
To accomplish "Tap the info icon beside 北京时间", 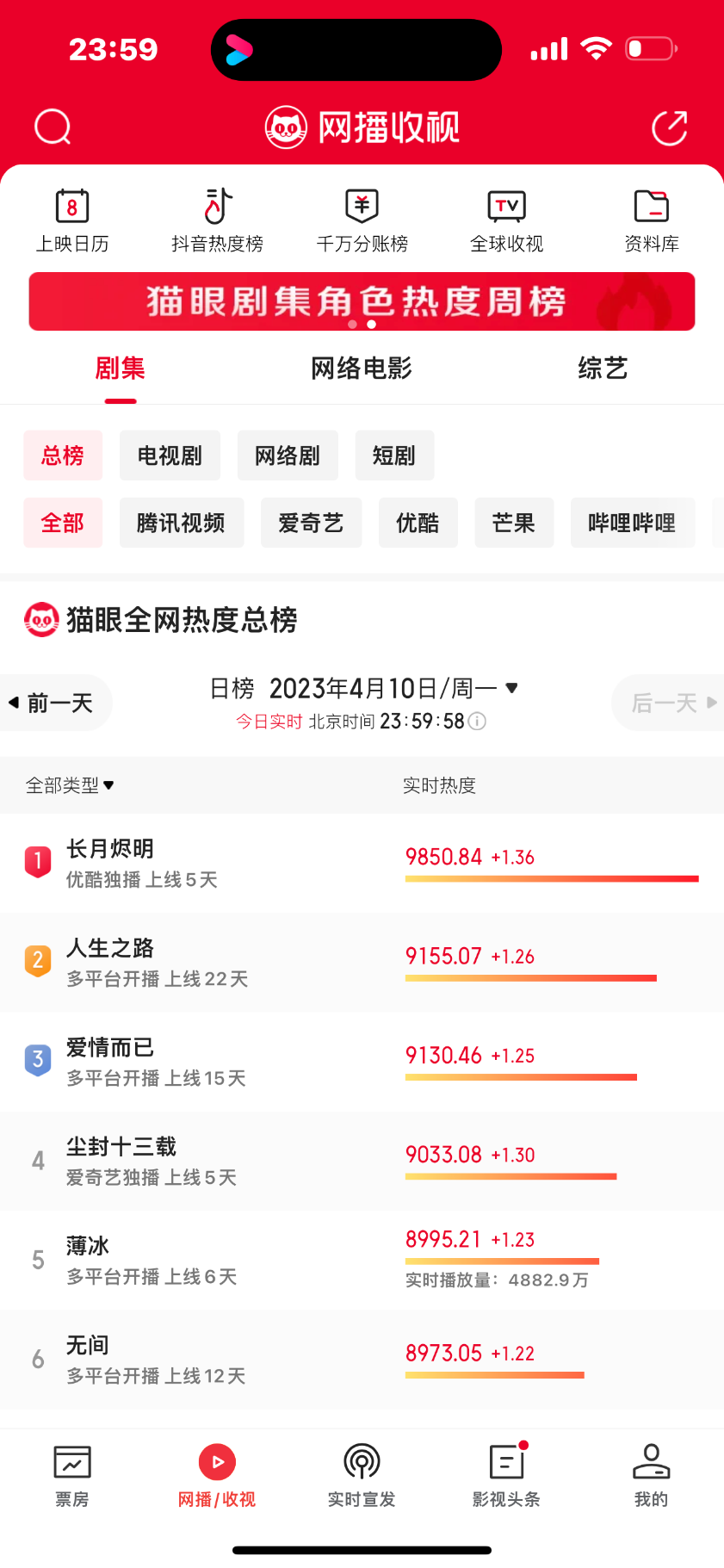I will point(477,722).
